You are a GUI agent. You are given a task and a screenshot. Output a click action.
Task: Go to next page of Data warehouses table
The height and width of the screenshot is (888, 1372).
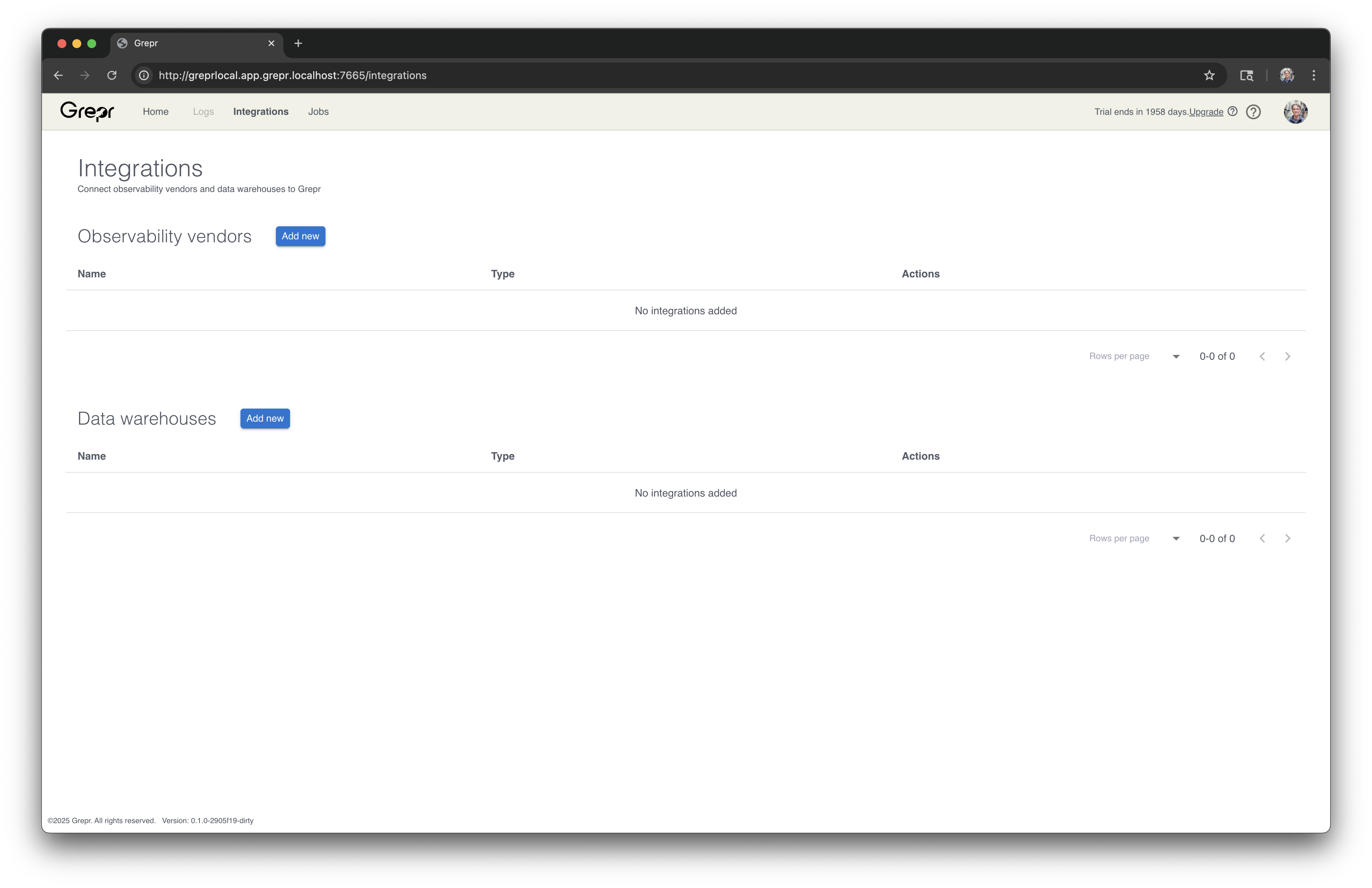click(x=1288, y=538)
